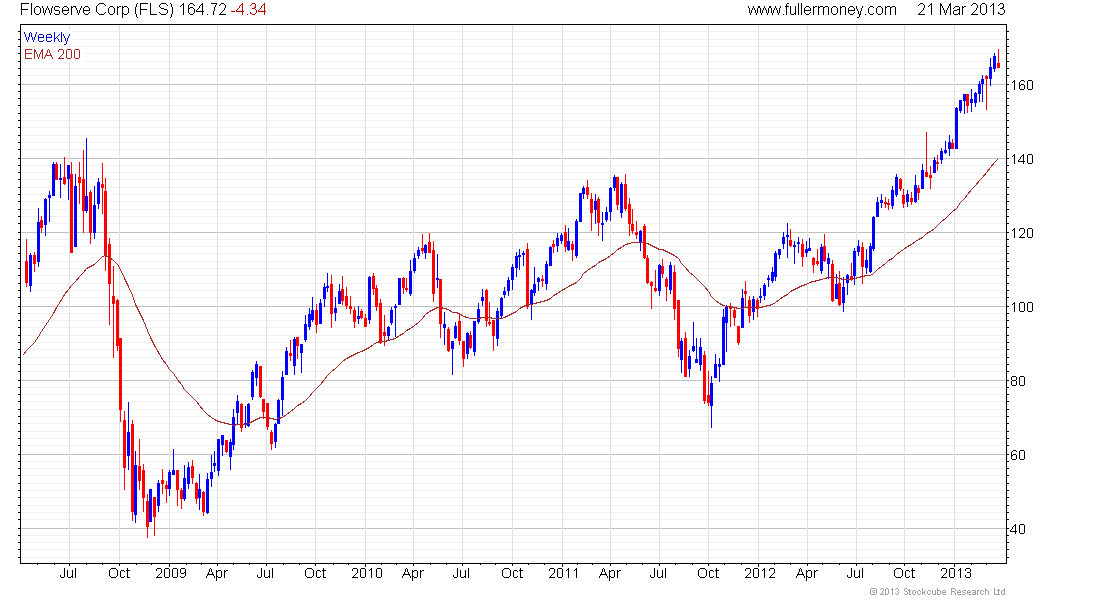Click the Flowserve Corp (FLS) title

click(x=97, y=10)
